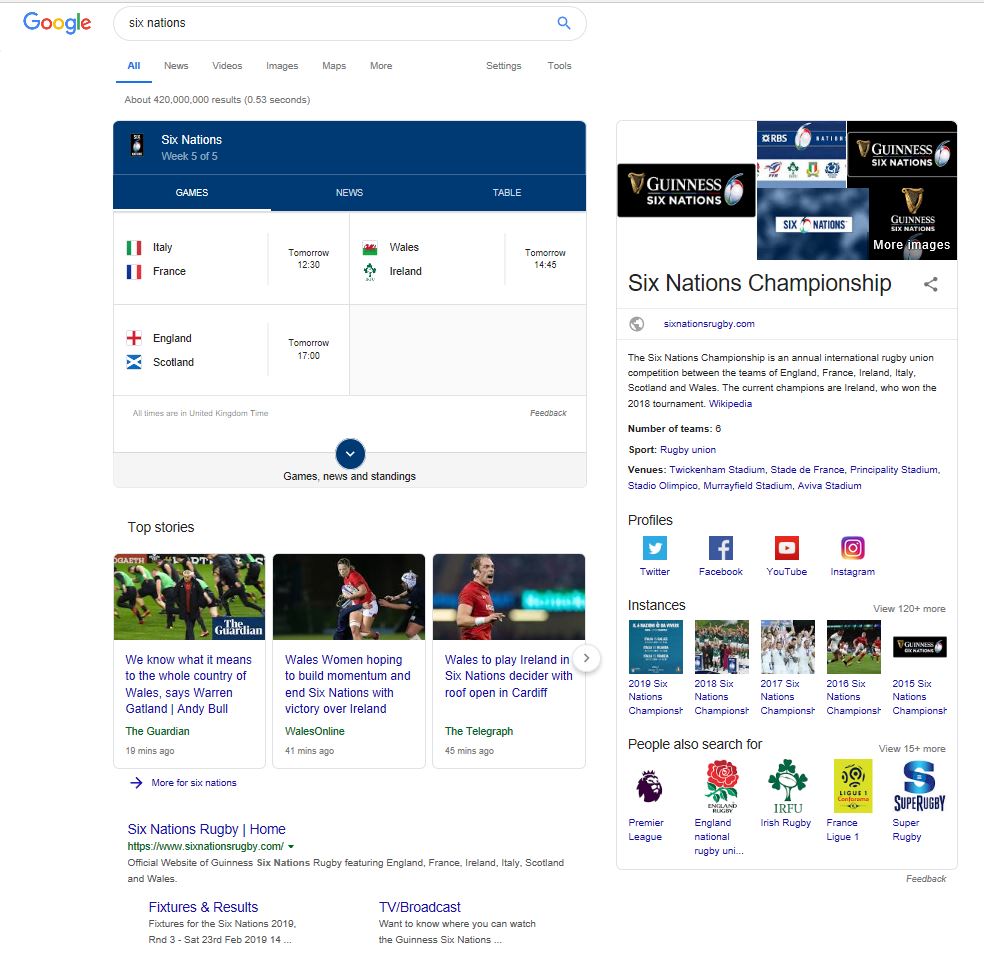Click the France flag icon

pyautogui.click(x=134, y=272)
